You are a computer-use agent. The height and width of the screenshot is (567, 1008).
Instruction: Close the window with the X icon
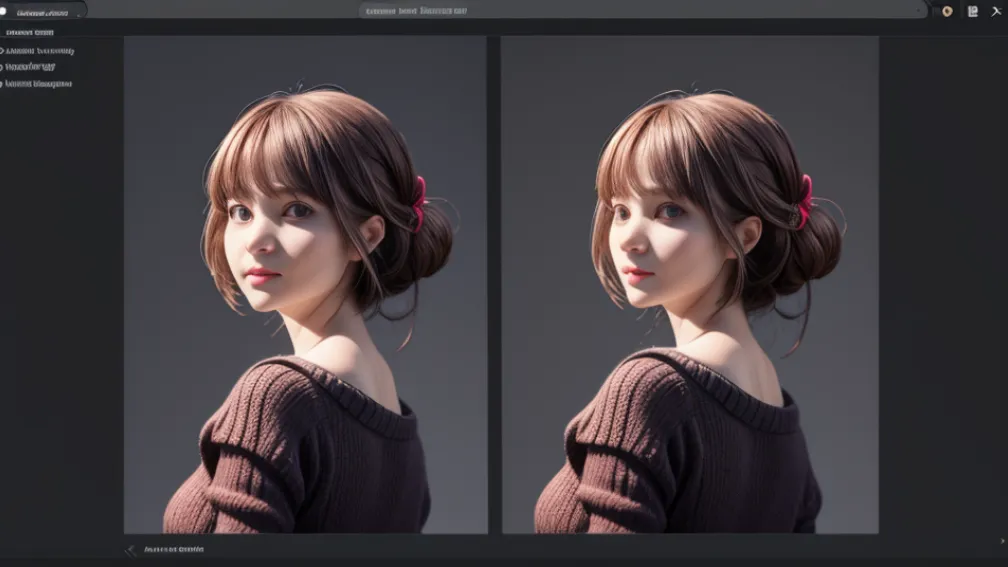click(996, 11)
